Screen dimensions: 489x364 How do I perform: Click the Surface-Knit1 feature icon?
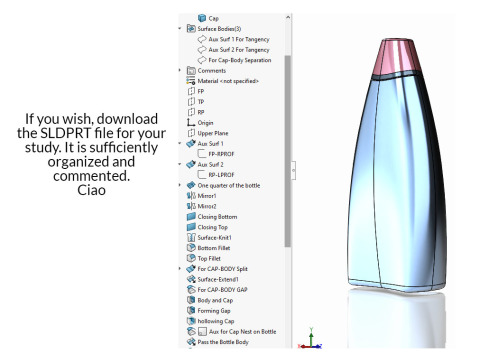point(191,237)
